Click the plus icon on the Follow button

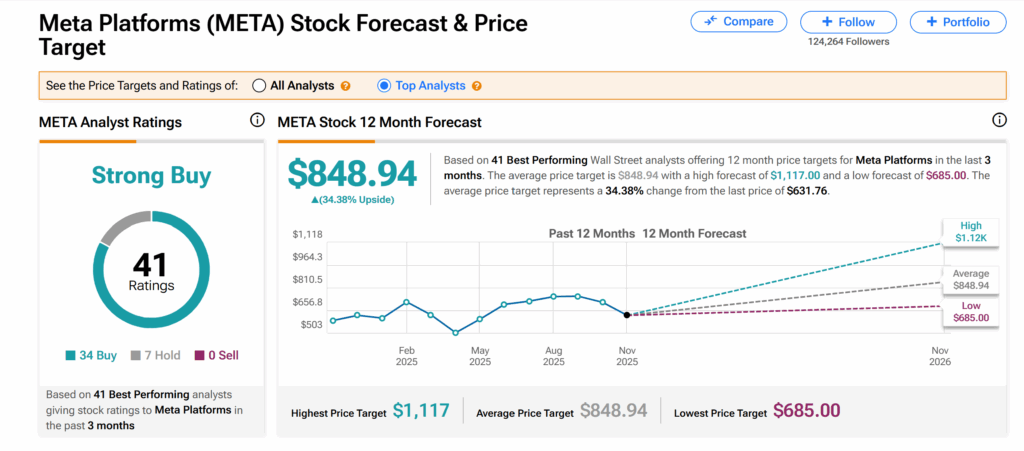point(826,22)
